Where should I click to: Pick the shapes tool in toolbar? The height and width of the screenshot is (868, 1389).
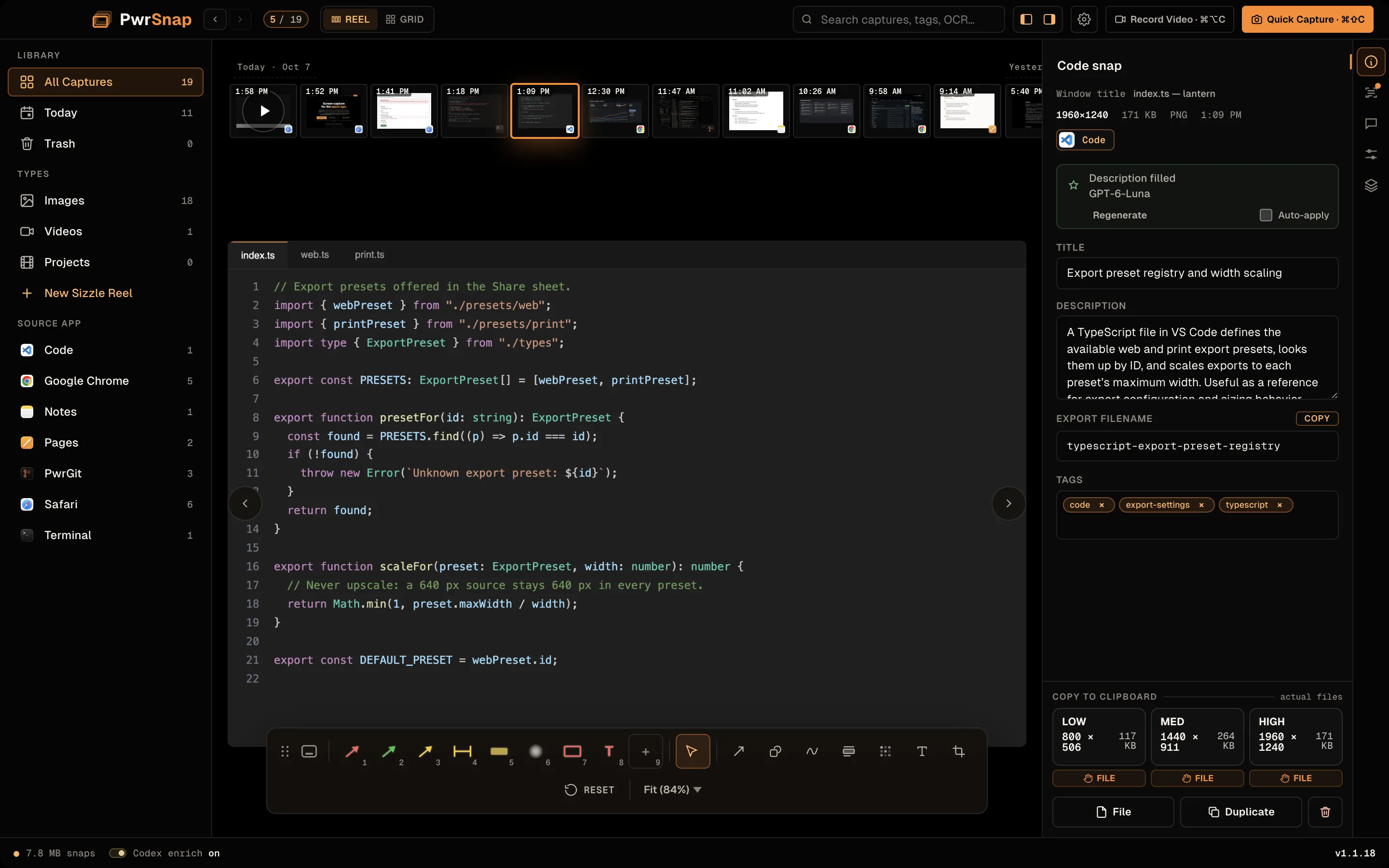pyautogui.click(x=775, y=751)
